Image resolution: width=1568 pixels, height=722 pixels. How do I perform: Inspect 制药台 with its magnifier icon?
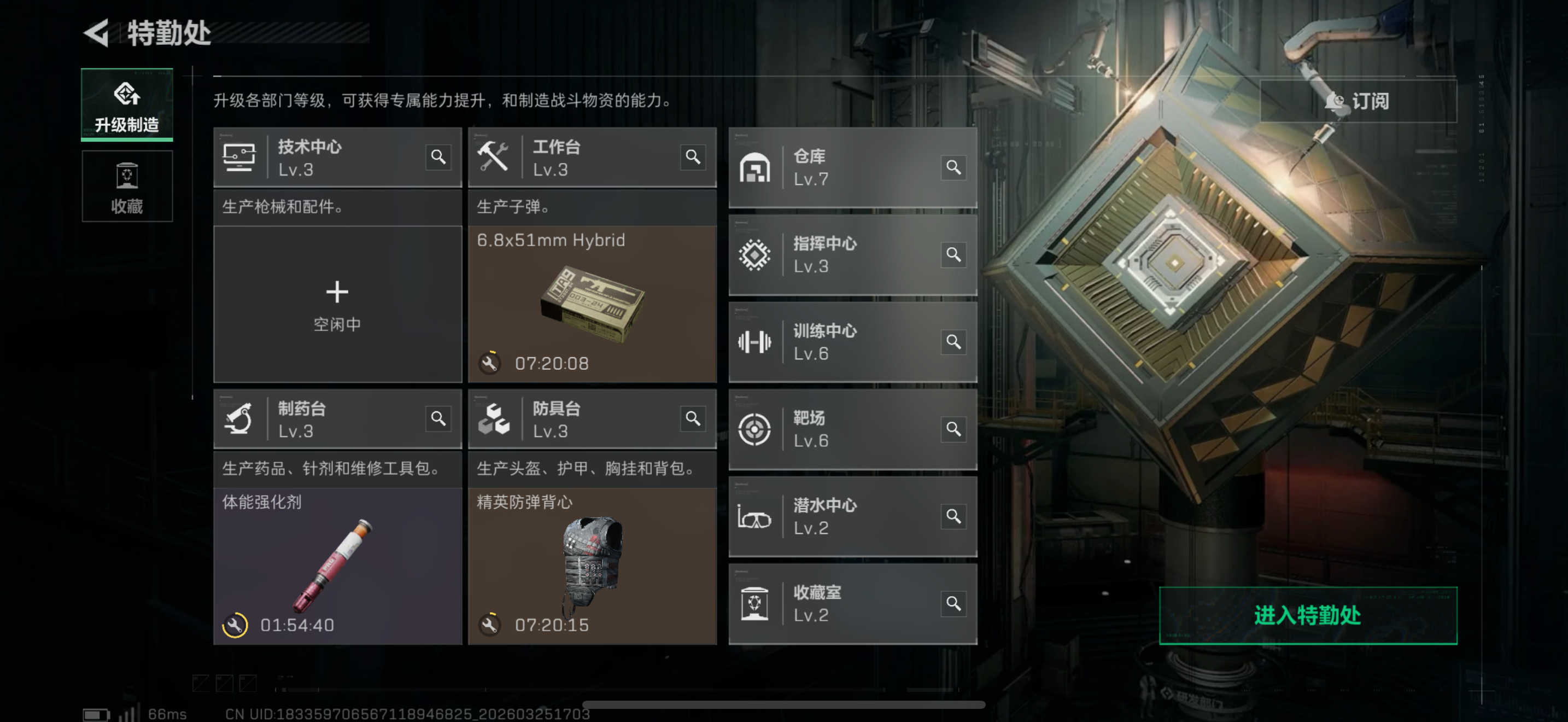click(438, 419)
